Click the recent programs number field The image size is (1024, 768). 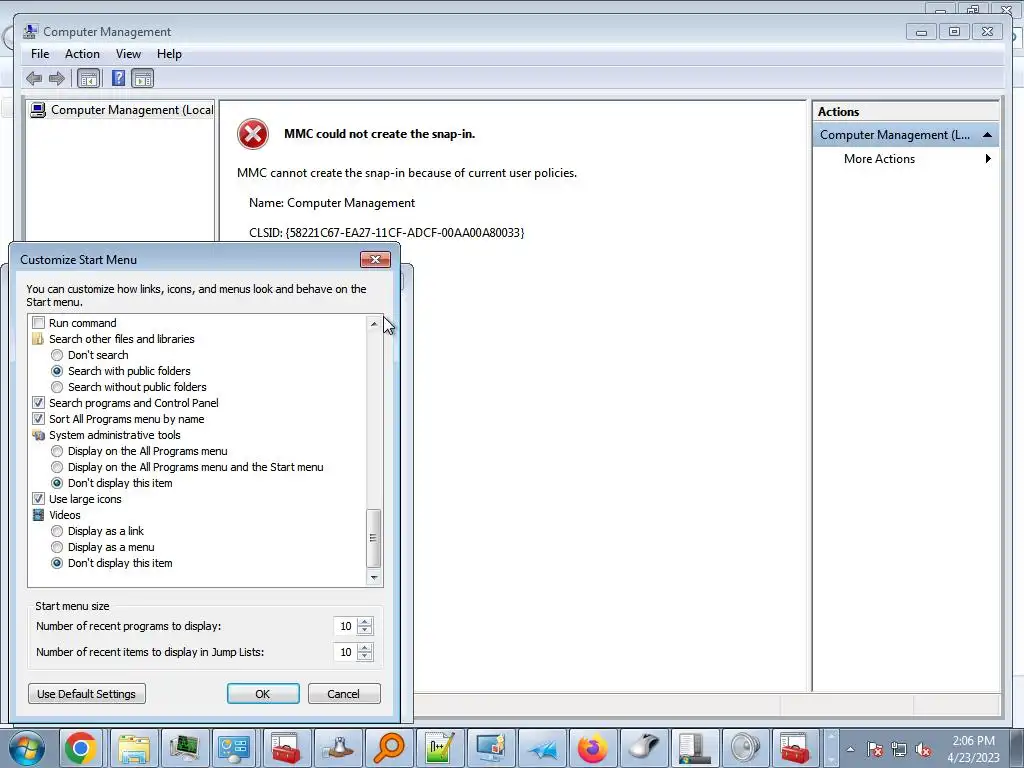345,626
